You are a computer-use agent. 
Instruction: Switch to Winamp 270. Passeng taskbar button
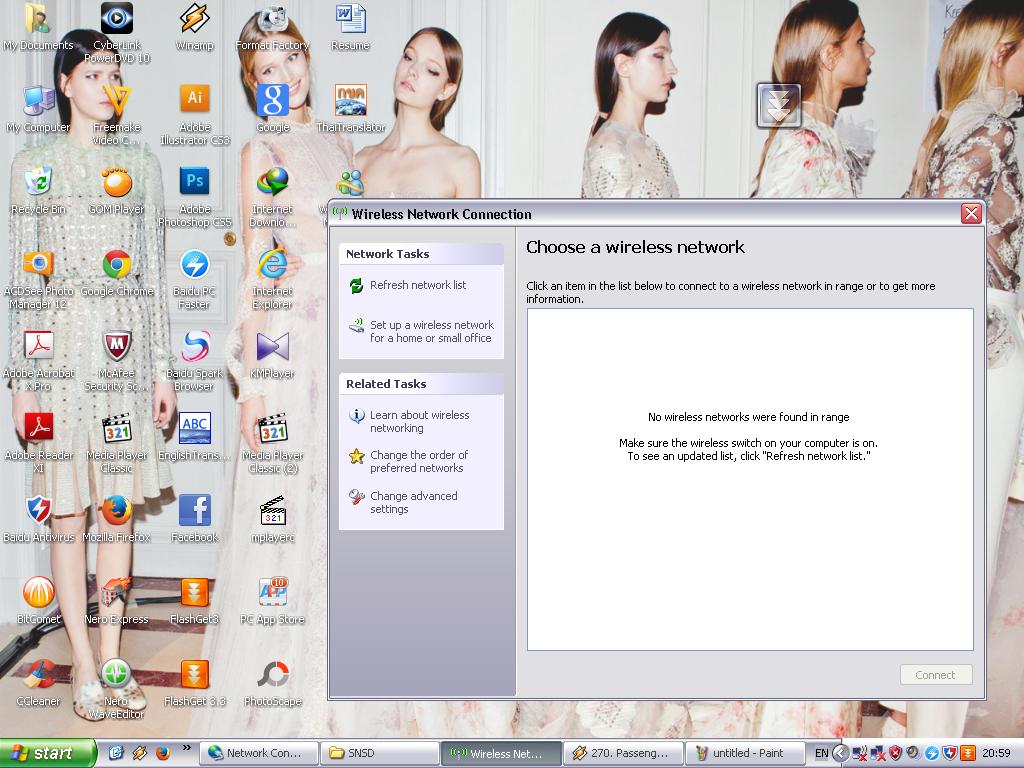[x=623, y=753]
